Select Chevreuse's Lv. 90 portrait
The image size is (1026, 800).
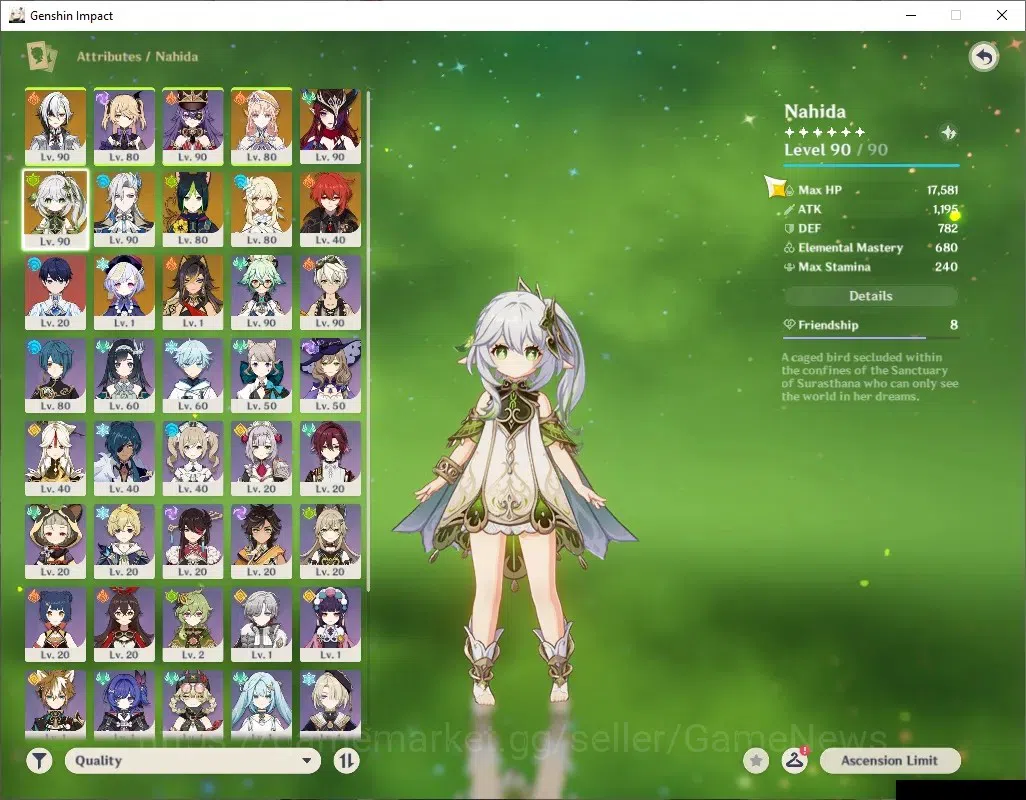193,126
